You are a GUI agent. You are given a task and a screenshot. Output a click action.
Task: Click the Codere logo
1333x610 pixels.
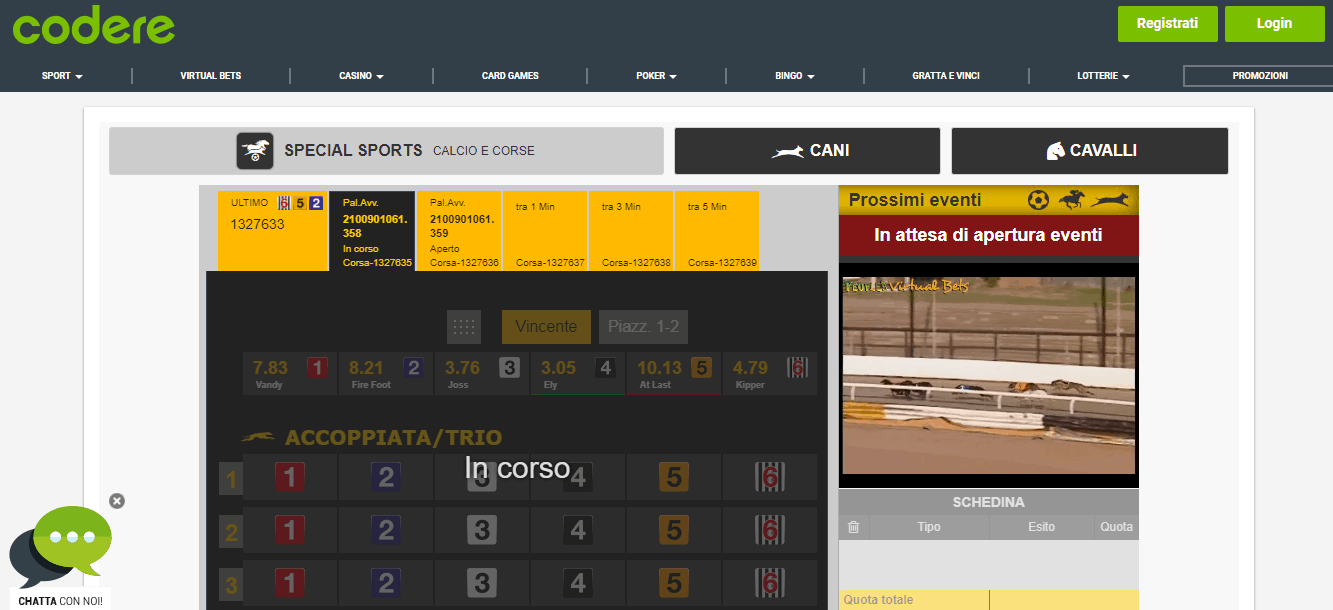coord(94,27)
